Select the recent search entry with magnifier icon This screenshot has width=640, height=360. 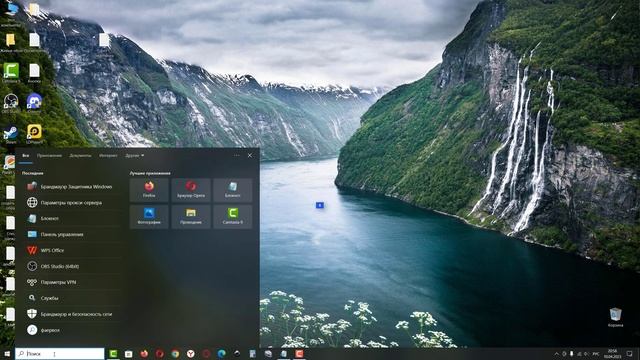(x=71, y=330)
